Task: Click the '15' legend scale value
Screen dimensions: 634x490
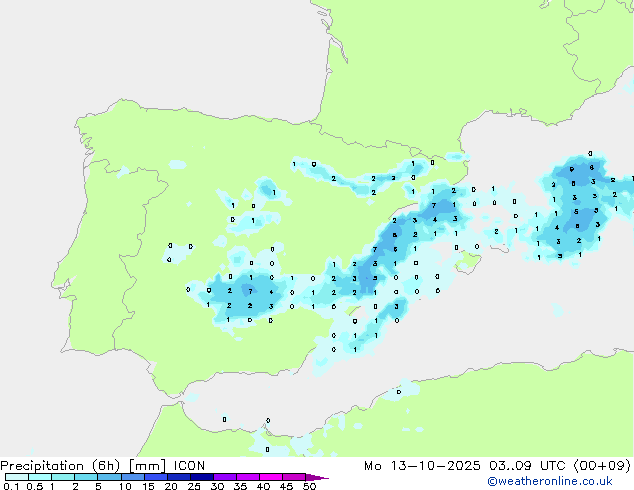Action: (x=148, y=486)
